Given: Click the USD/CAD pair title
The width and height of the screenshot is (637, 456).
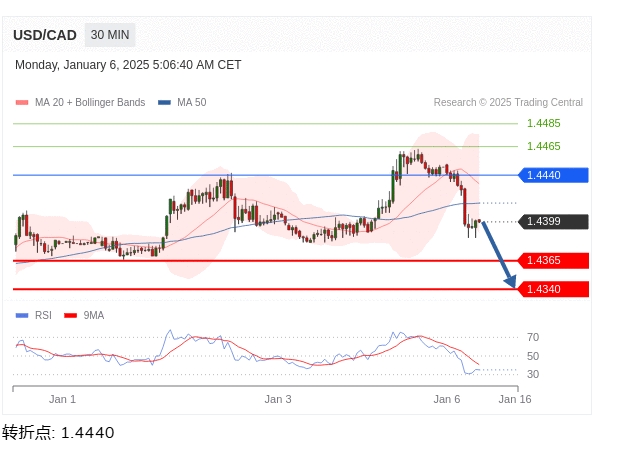Looking at the screenshot, I should 45,35.
